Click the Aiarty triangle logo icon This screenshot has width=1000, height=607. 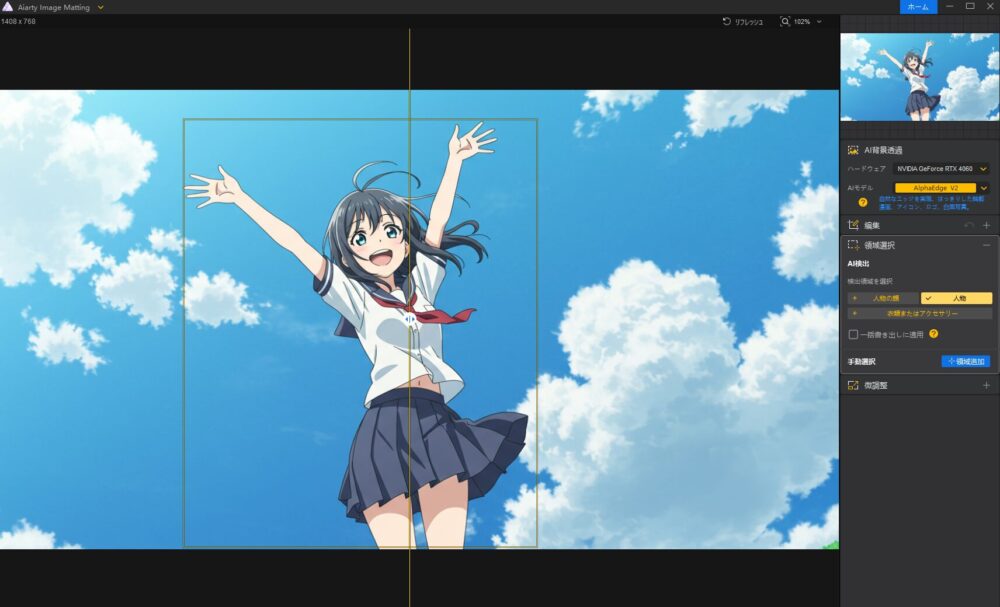tap(8, 7)
